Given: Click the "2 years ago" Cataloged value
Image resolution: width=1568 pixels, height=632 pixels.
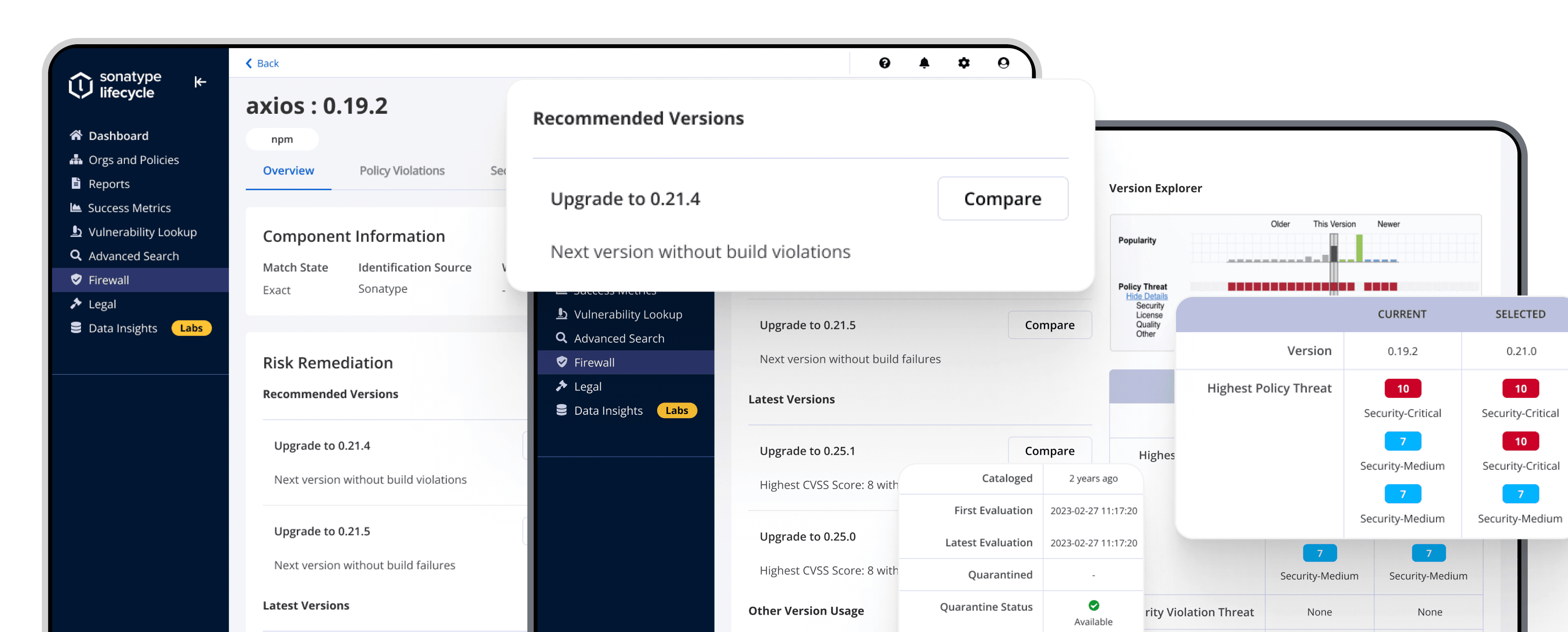Looking at the screenshot, I should [1093, 478].
